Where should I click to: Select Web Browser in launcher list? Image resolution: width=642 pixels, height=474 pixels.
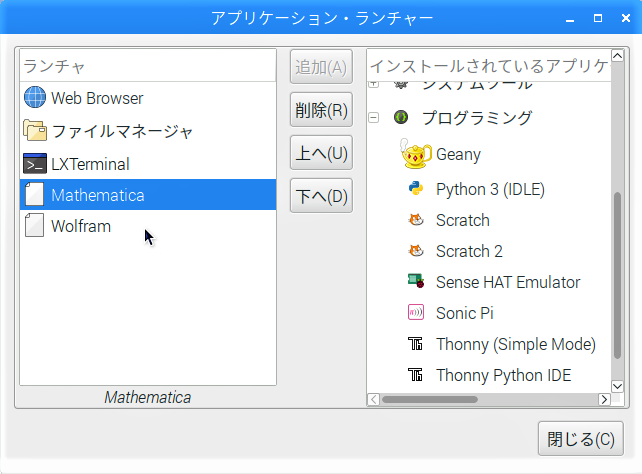coord(148,98)
